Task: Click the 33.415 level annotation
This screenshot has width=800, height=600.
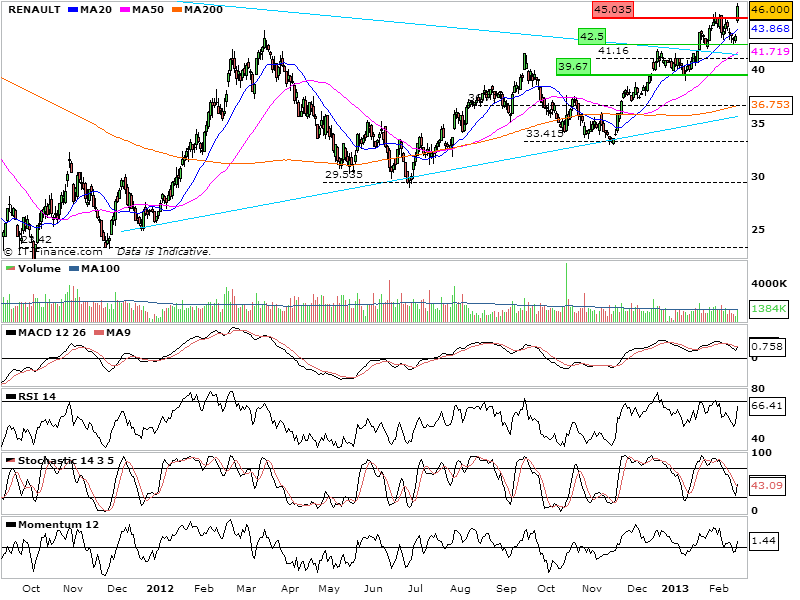Action: tap(544, 134)
